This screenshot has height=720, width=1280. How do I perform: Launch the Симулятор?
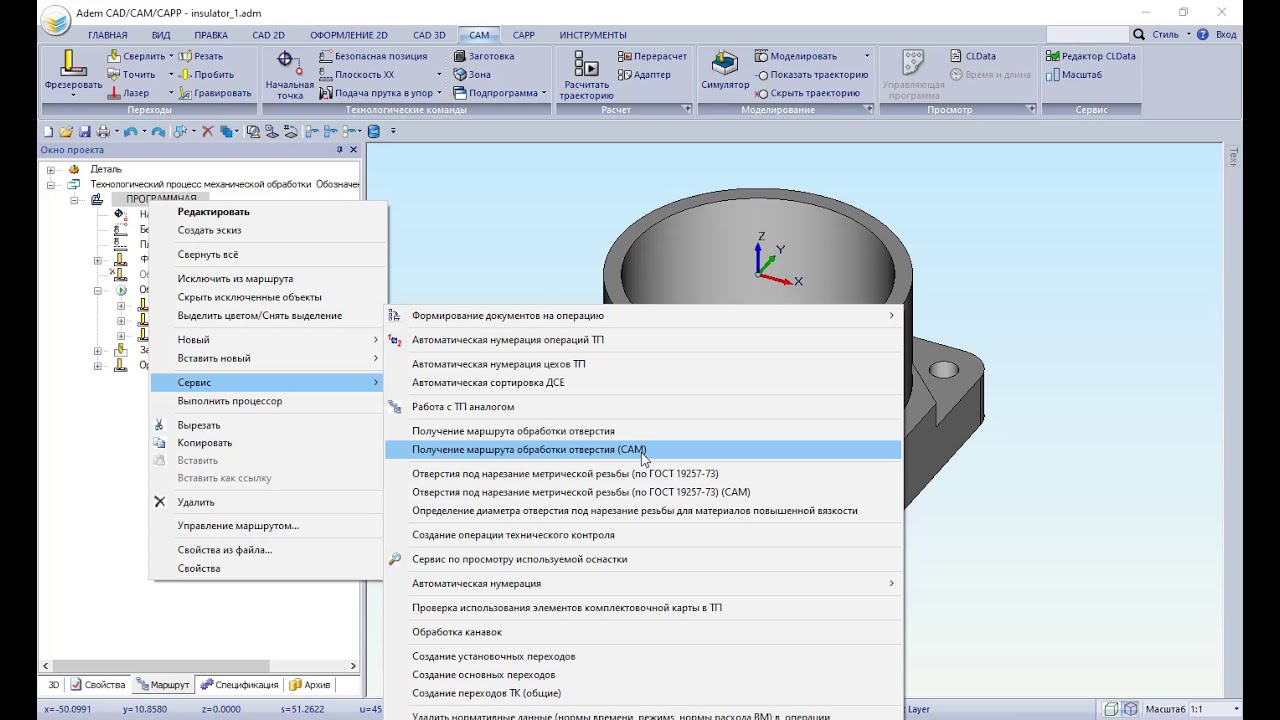click(725, 71)
